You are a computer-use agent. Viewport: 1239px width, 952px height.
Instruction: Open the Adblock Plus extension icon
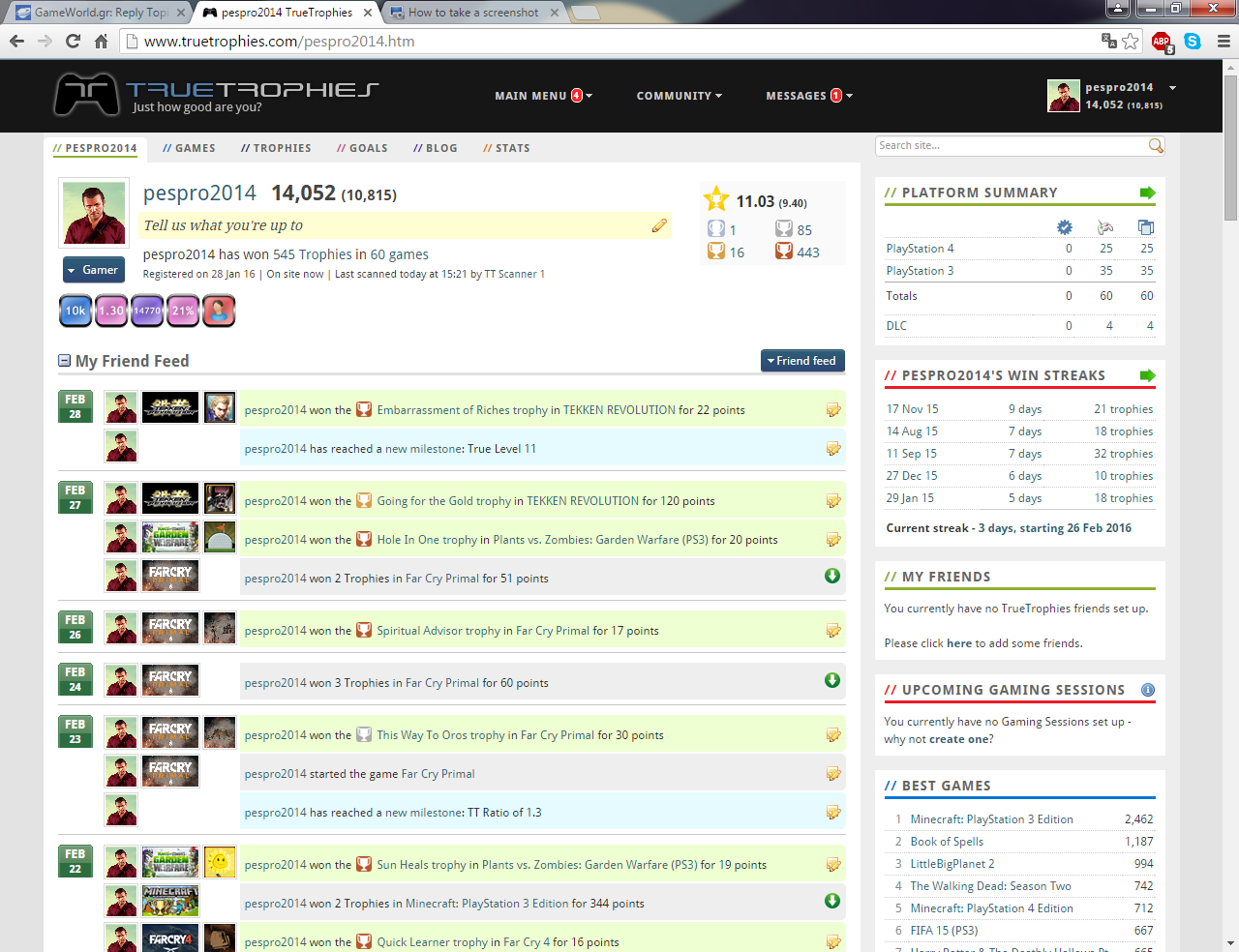point(1162,41)
